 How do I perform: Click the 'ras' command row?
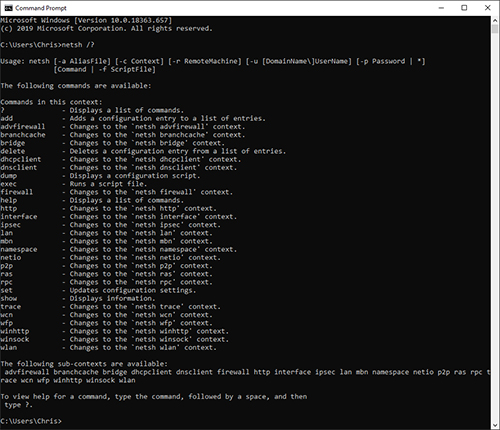click(x=107, y=274)
